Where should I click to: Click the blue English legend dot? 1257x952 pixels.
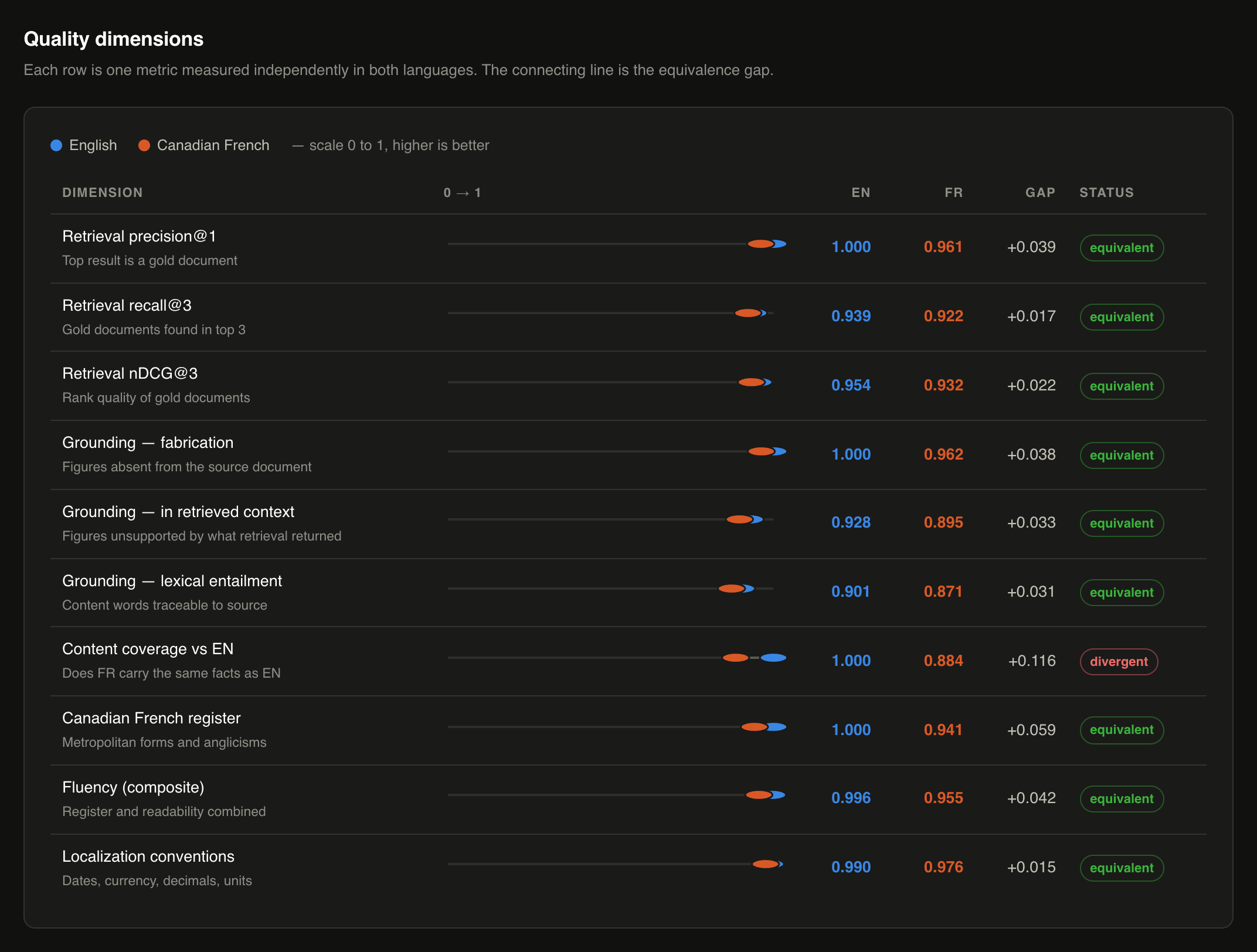[x=56, y=145]
